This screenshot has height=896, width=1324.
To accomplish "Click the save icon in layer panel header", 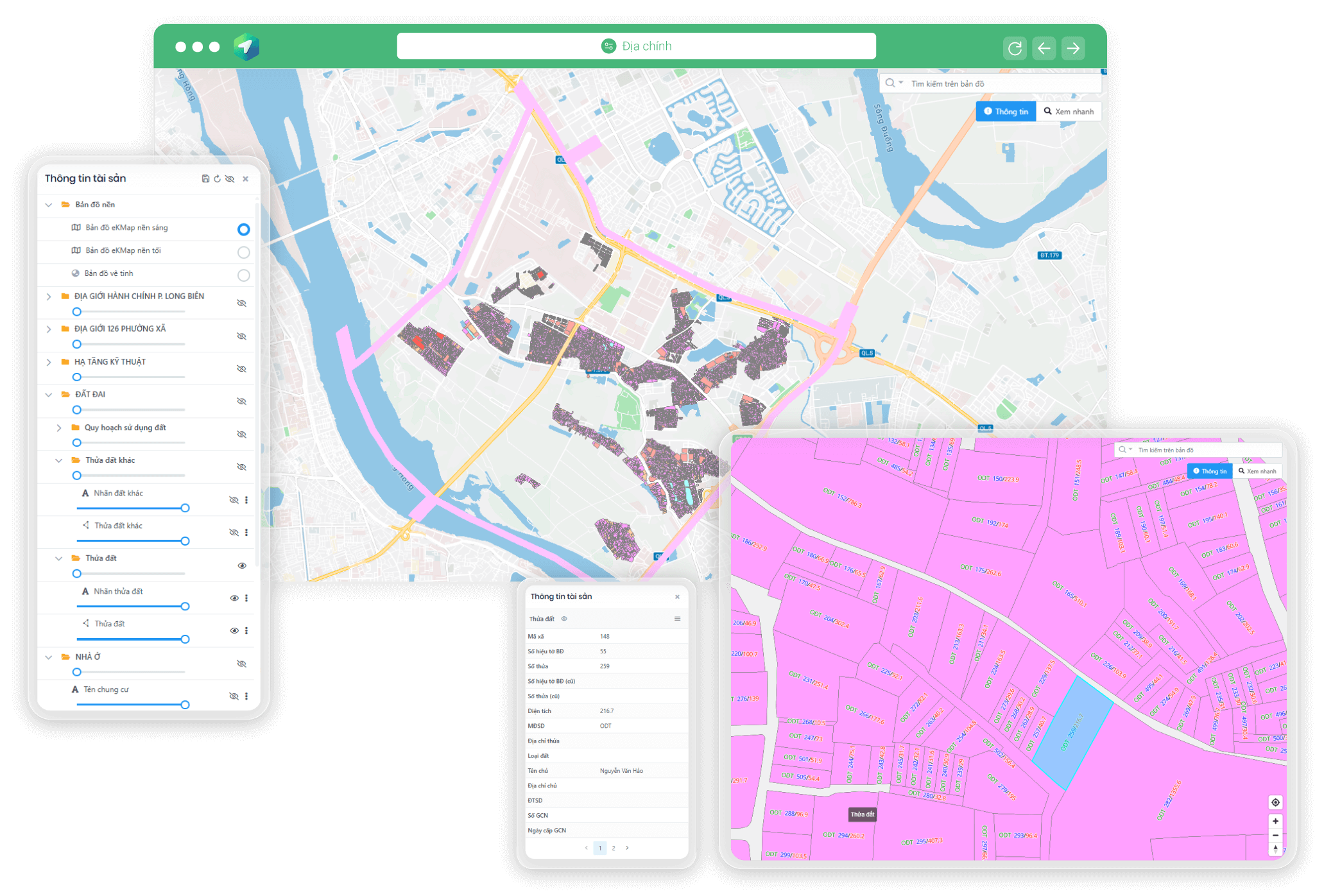I will pos(205,179).
